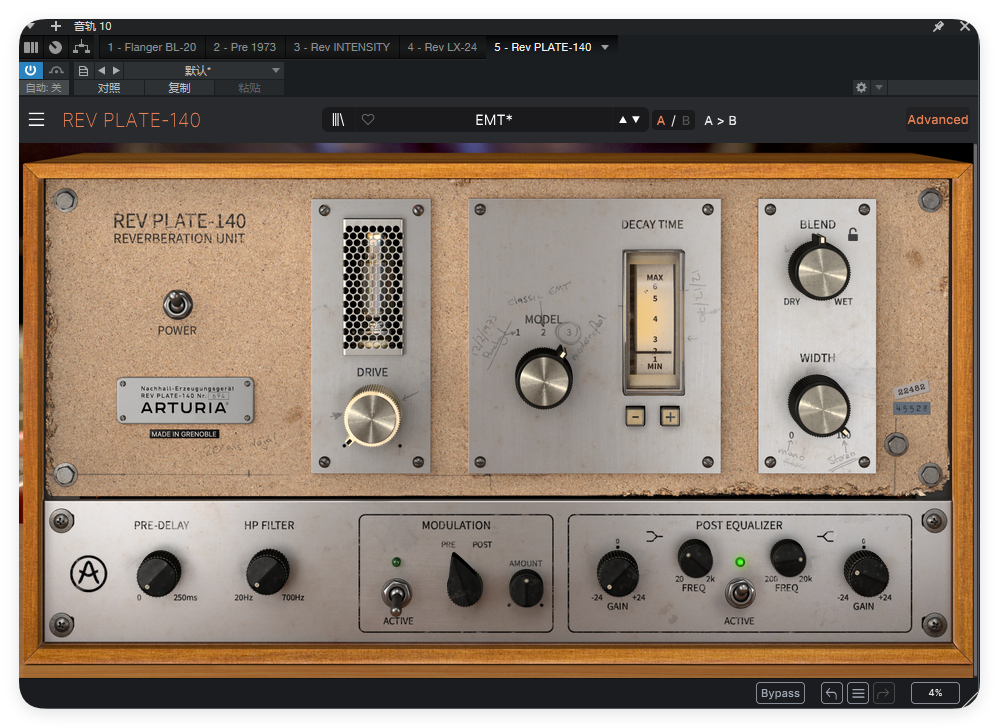This screenshot has height=728, width=999.
Task: Click the high shelf FREQ knob
Action: tap(788, 558)
